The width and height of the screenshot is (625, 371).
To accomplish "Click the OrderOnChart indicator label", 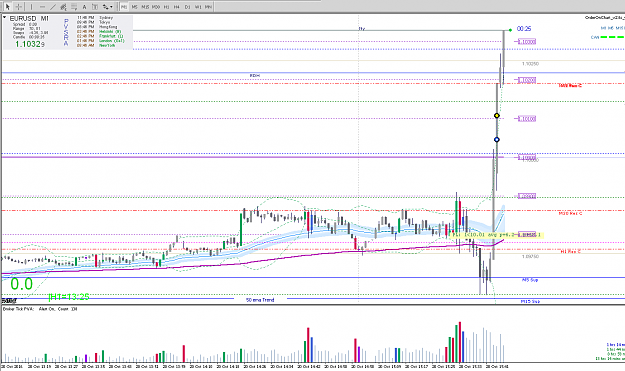I will (604, 18).
